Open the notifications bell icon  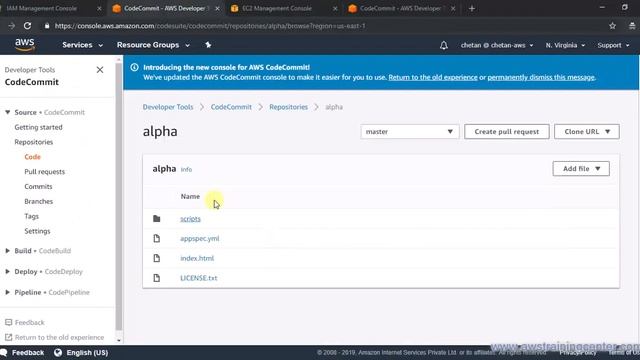[444, 45]
